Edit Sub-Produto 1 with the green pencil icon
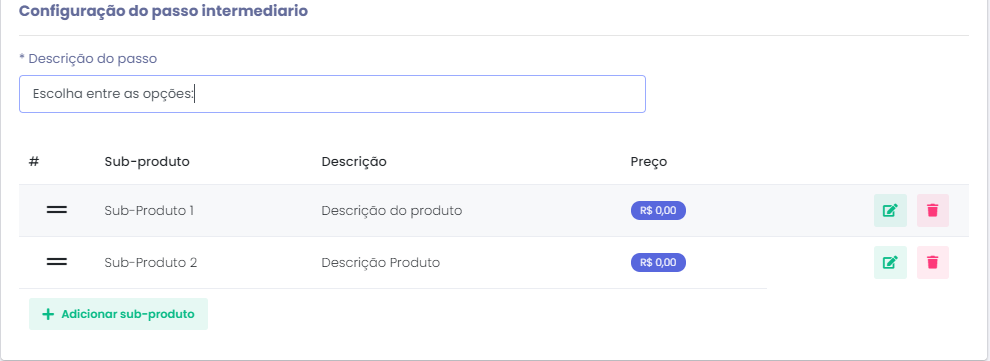This screenshot has width=990, height=361. coord(890,211)
